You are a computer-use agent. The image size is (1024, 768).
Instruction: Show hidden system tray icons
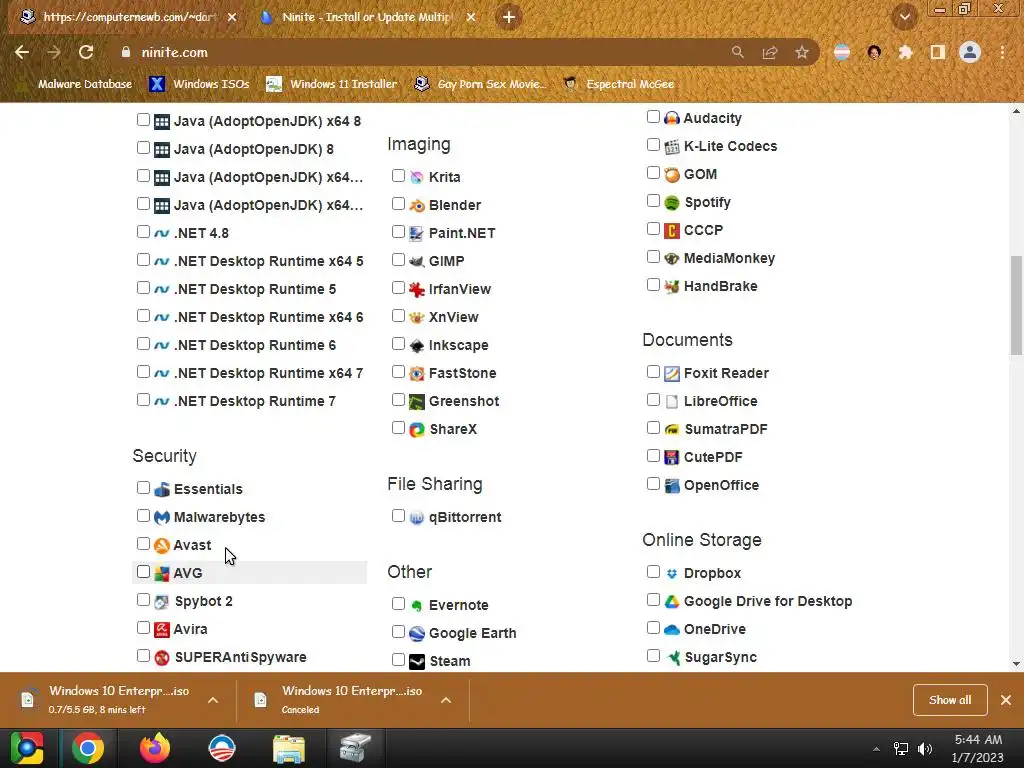point(876,749)
